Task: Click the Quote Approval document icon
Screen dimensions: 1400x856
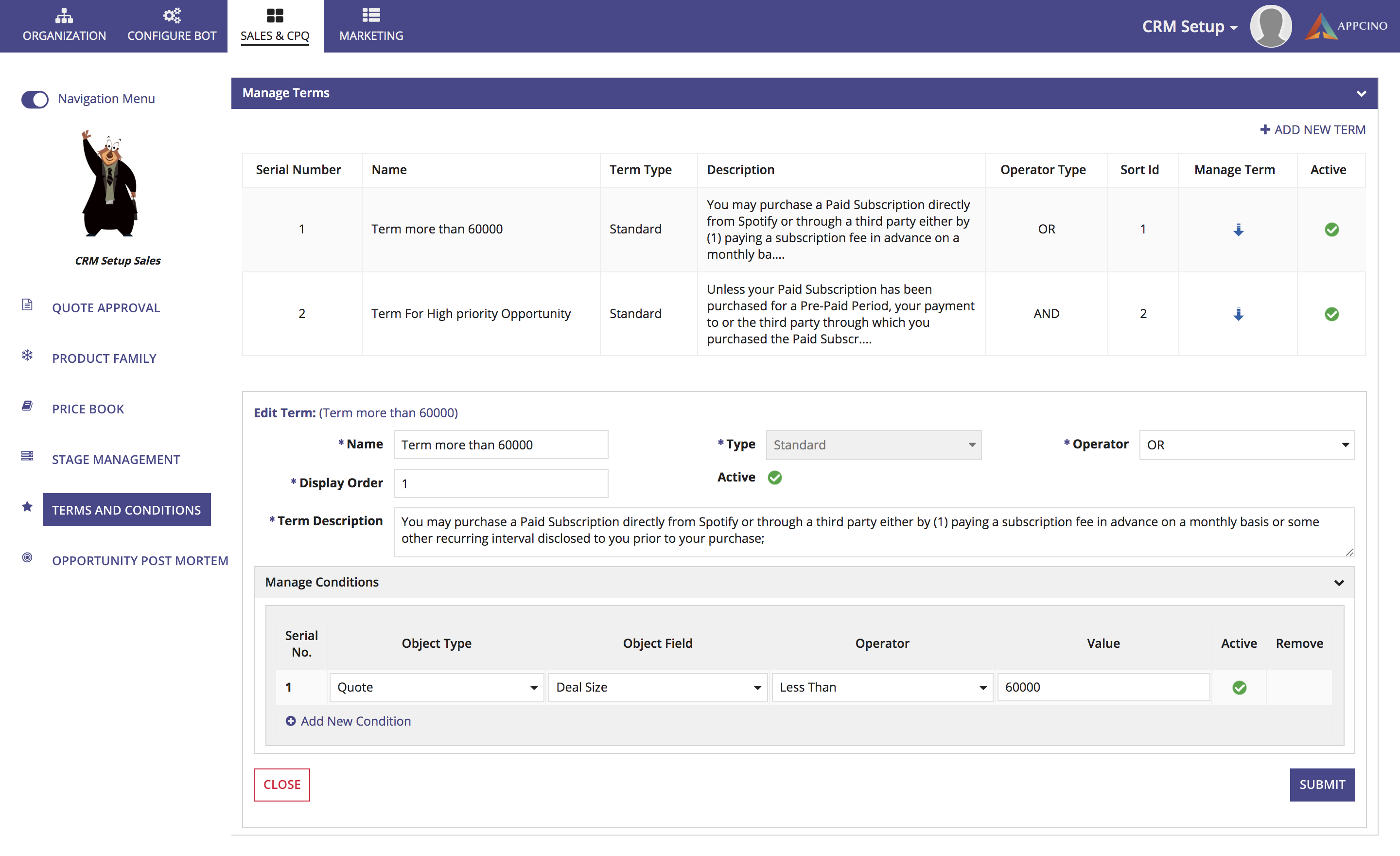Action: click(27, 304)
